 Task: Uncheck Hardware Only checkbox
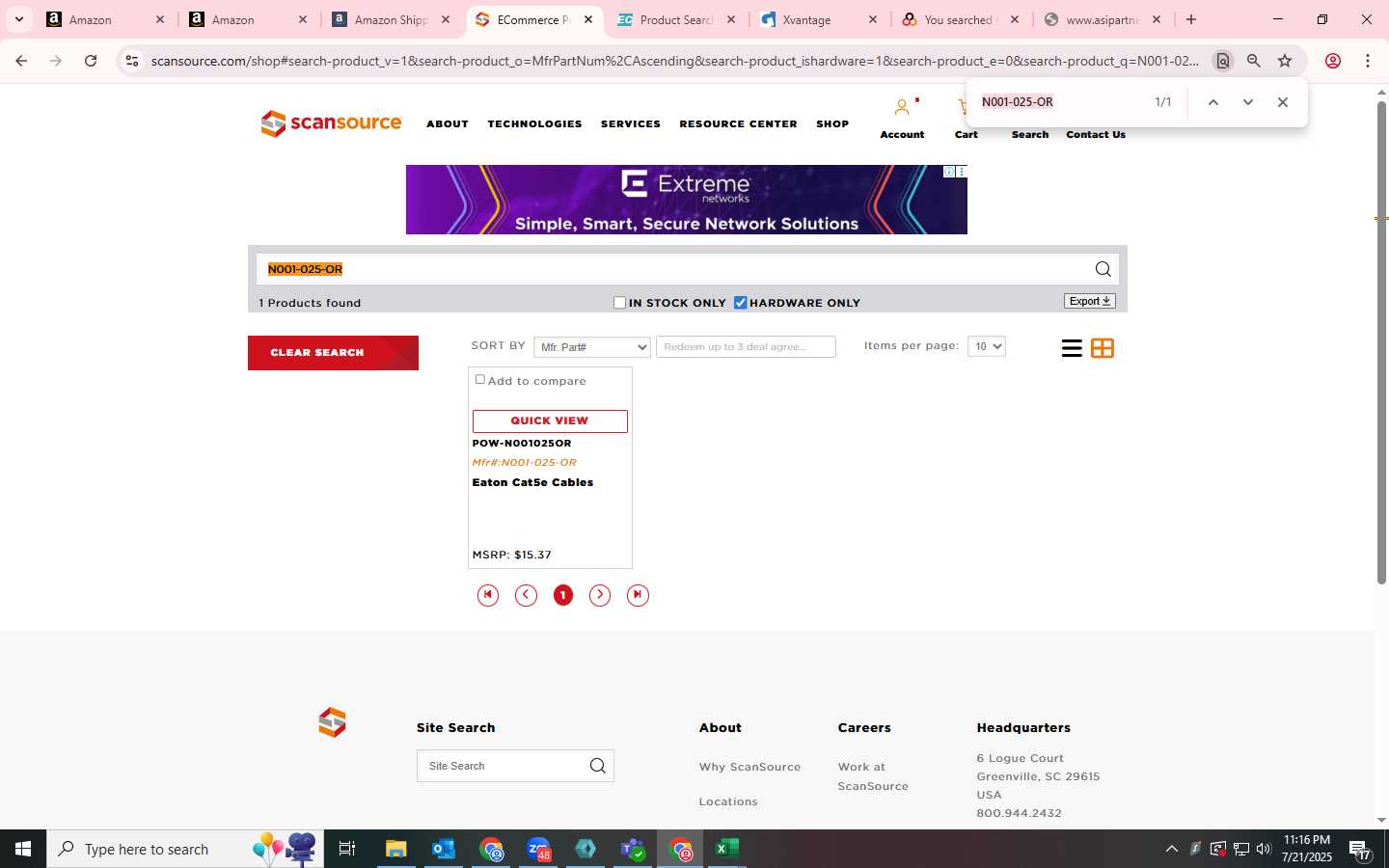(741, 303)
